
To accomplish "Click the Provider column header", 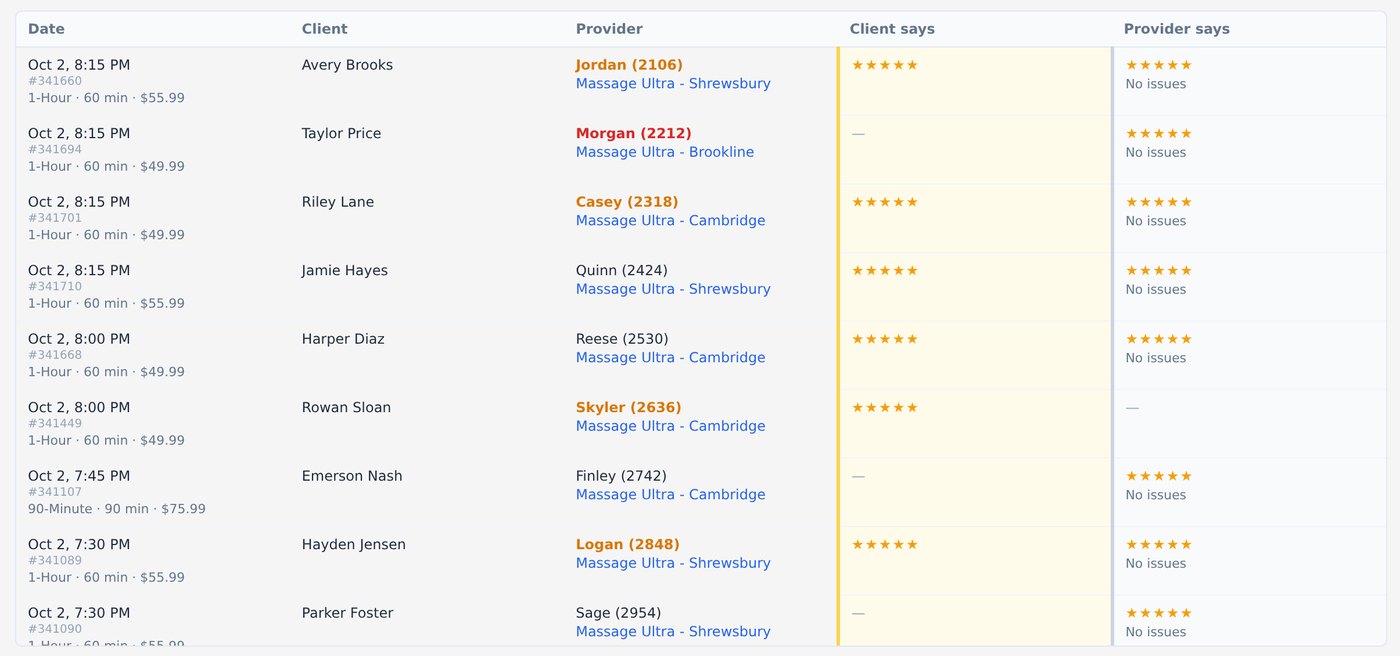I will pos(609,29).
